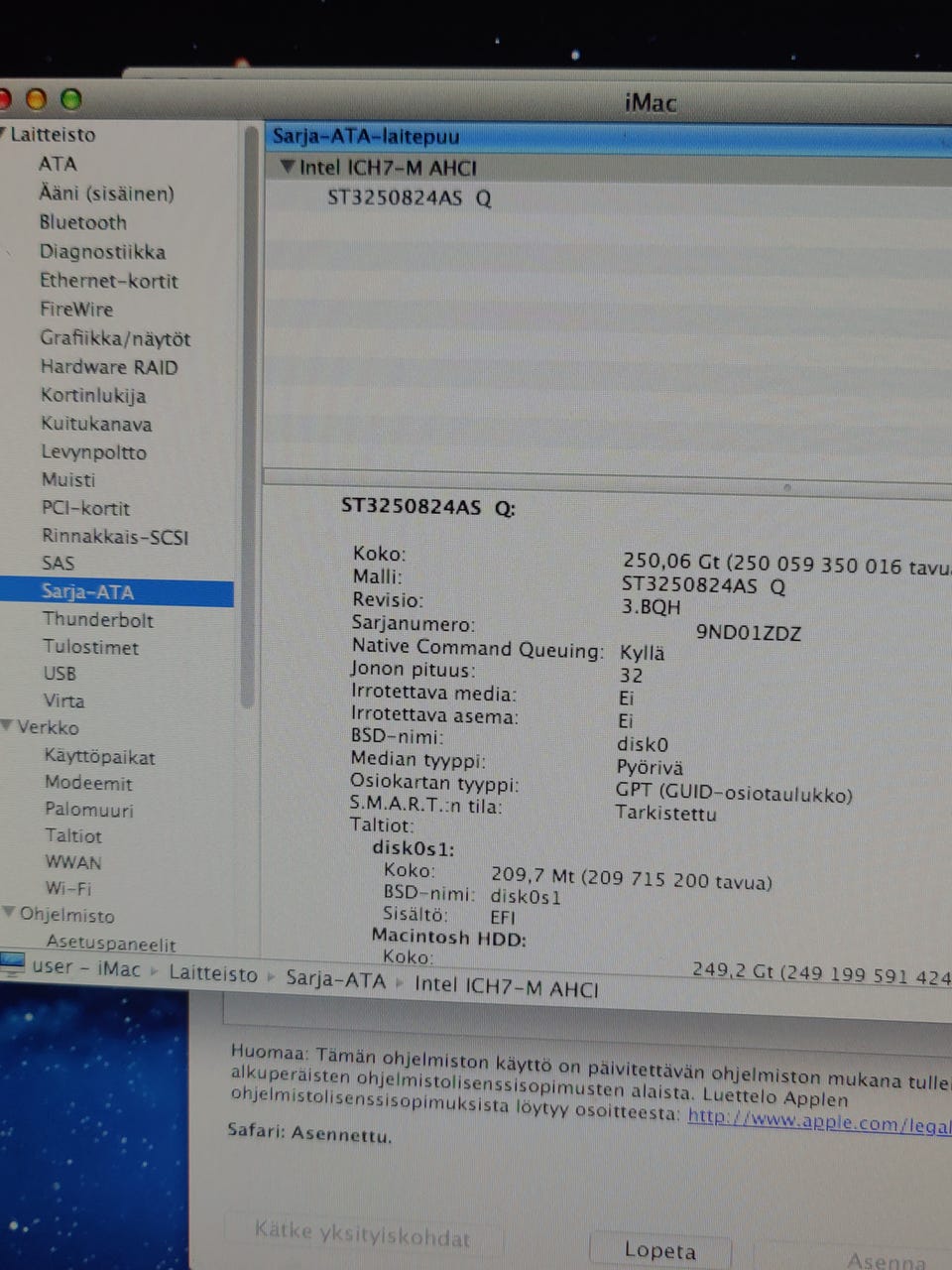Click Sarja-ATA in the path bar

(x=336, y=979)
